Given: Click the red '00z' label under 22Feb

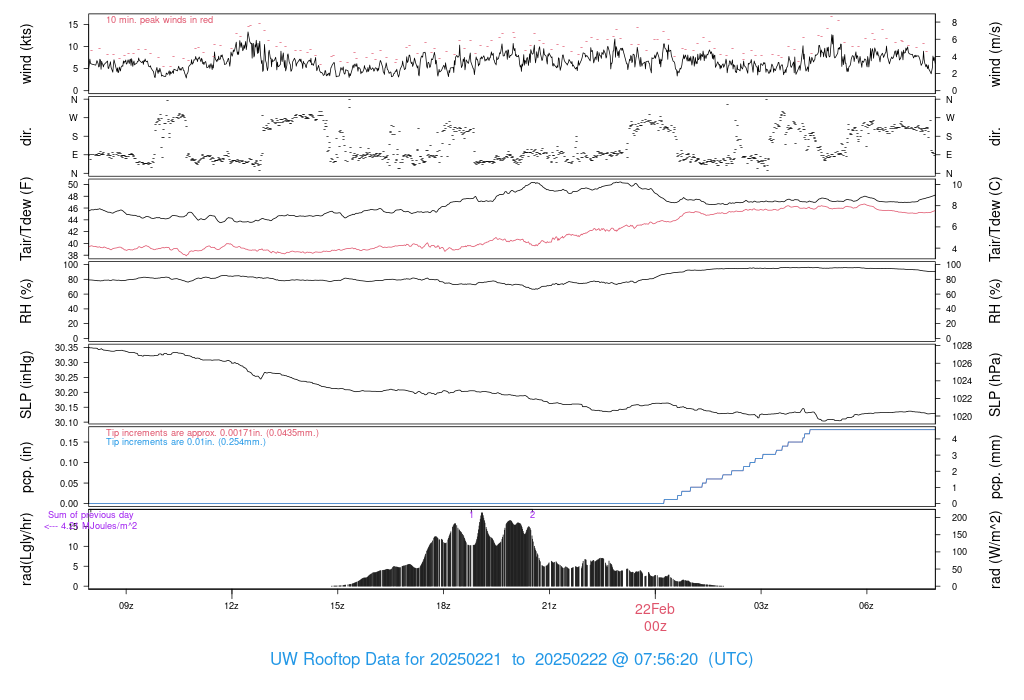Looking at the screenshot, I should [655, 627].
